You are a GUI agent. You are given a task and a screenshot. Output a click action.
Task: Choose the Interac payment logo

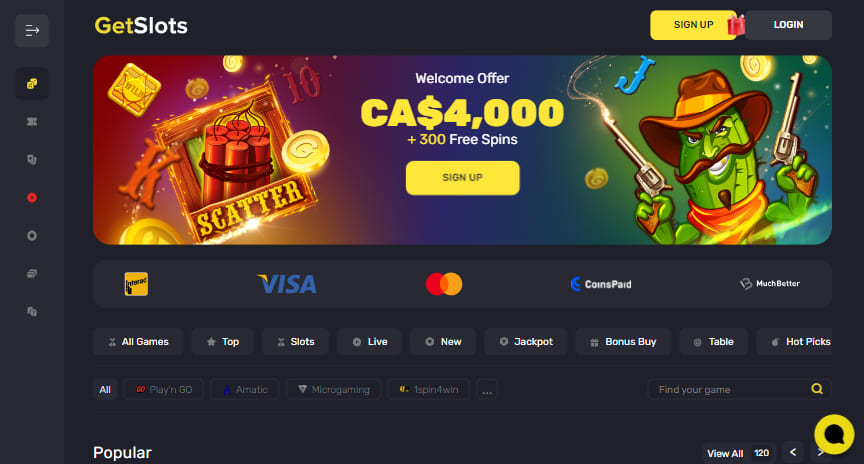pos(136,284)
